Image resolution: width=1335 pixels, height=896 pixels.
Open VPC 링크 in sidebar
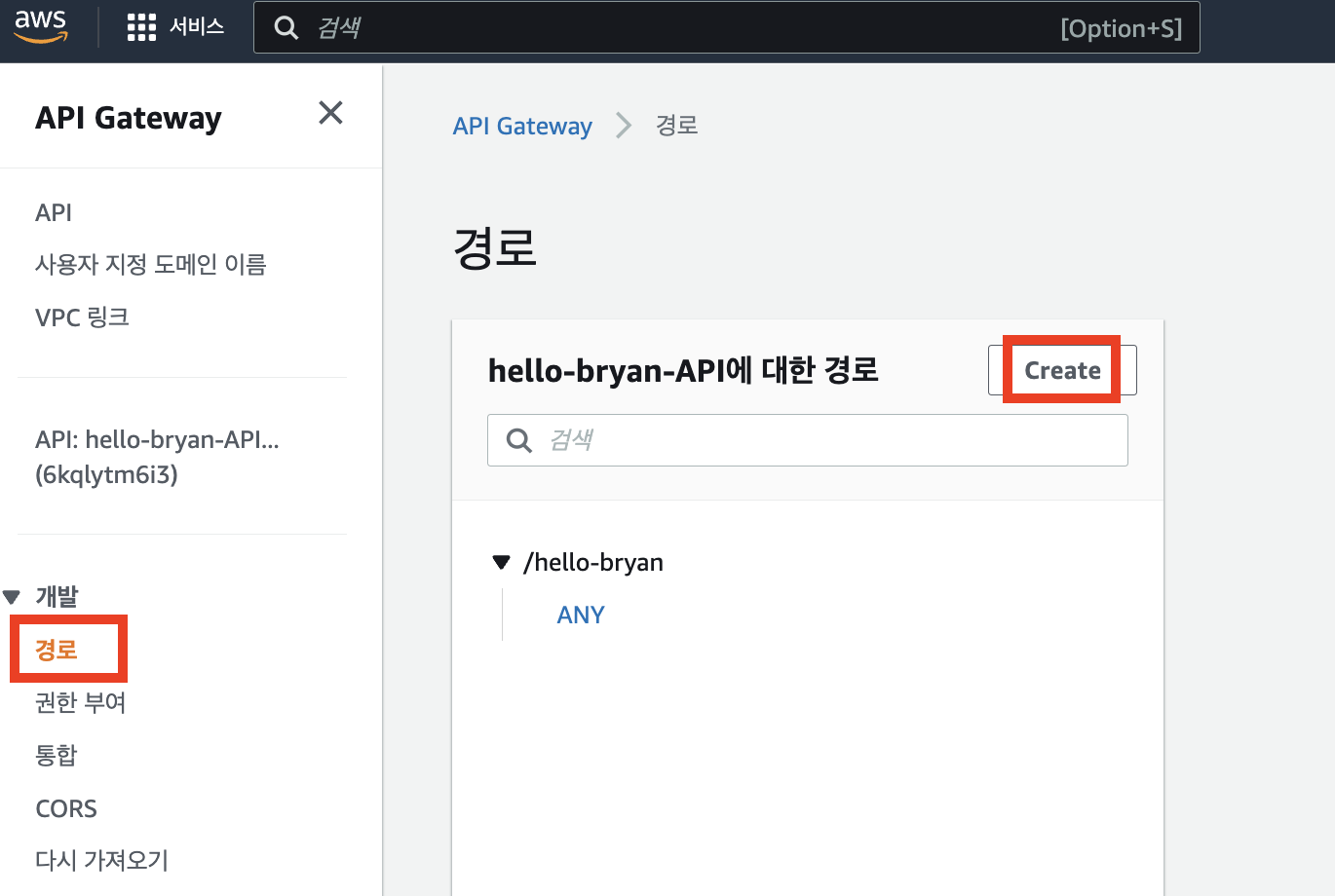click(82, 317)
